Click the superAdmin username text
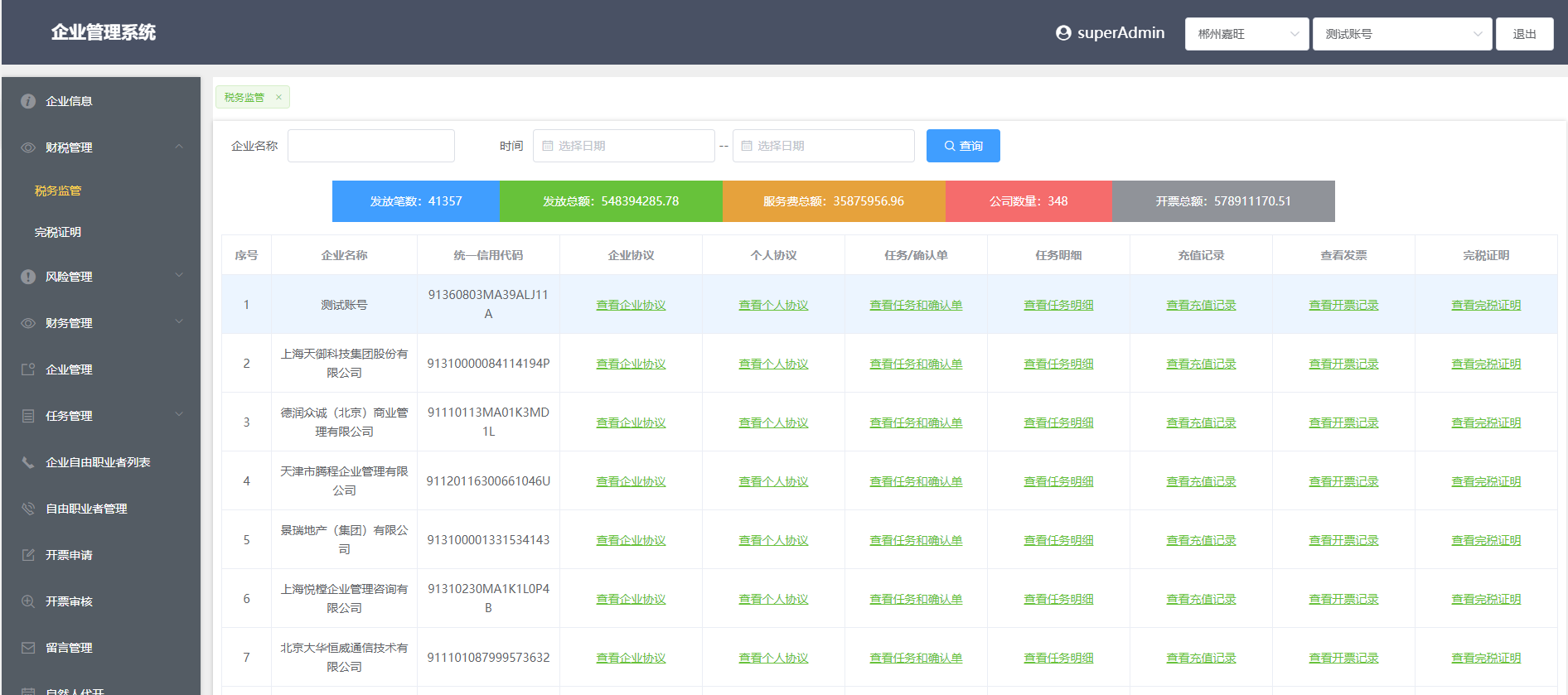Viewport: 1568px width, 695px height. click(x=1120, y=33)
